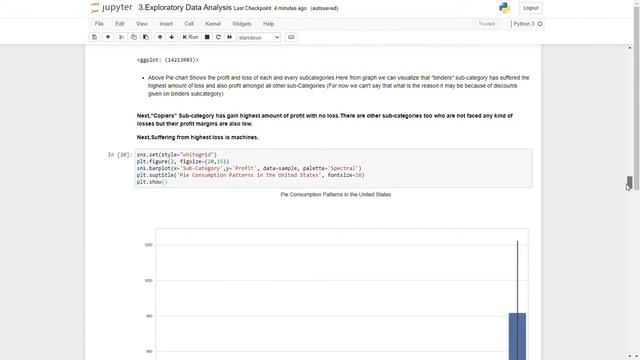Copy selected cells with toolbar icon
Screen dimensions: 640x360
pos(133,37)
